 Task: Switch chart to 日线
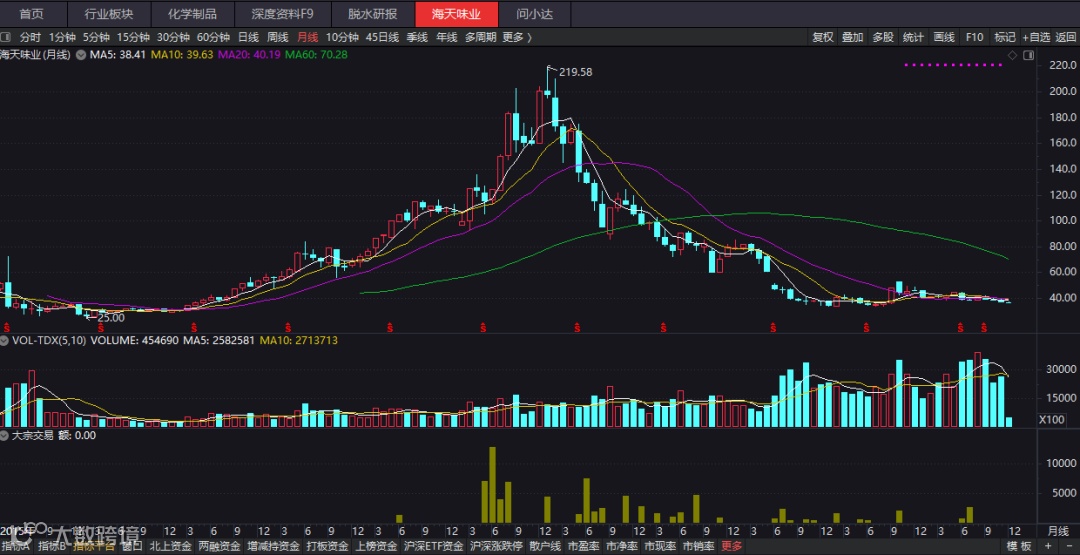click(248, 37)
